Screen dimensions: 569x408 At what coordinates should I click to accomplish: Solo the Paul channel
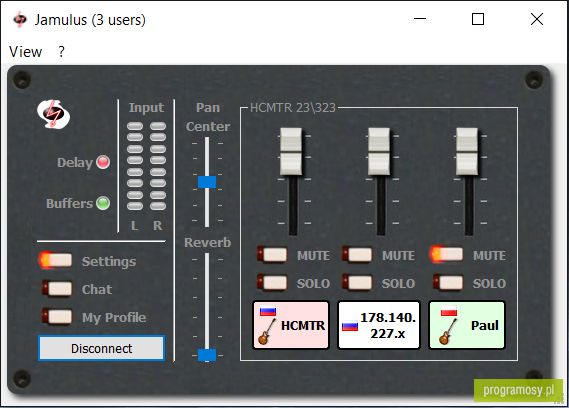448,282
